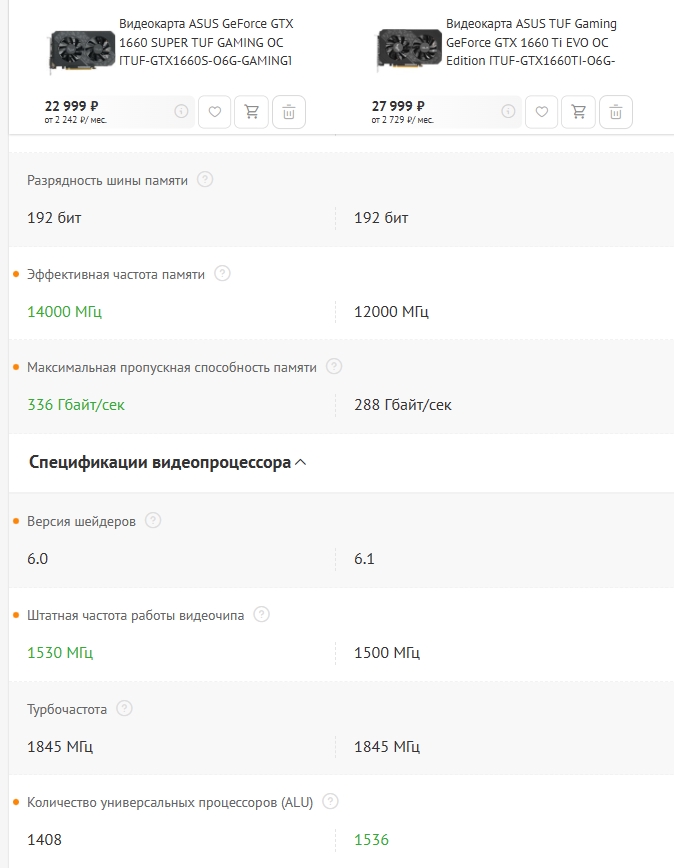
Task: Select shader version 6.1 value
Action: [364, 559]
